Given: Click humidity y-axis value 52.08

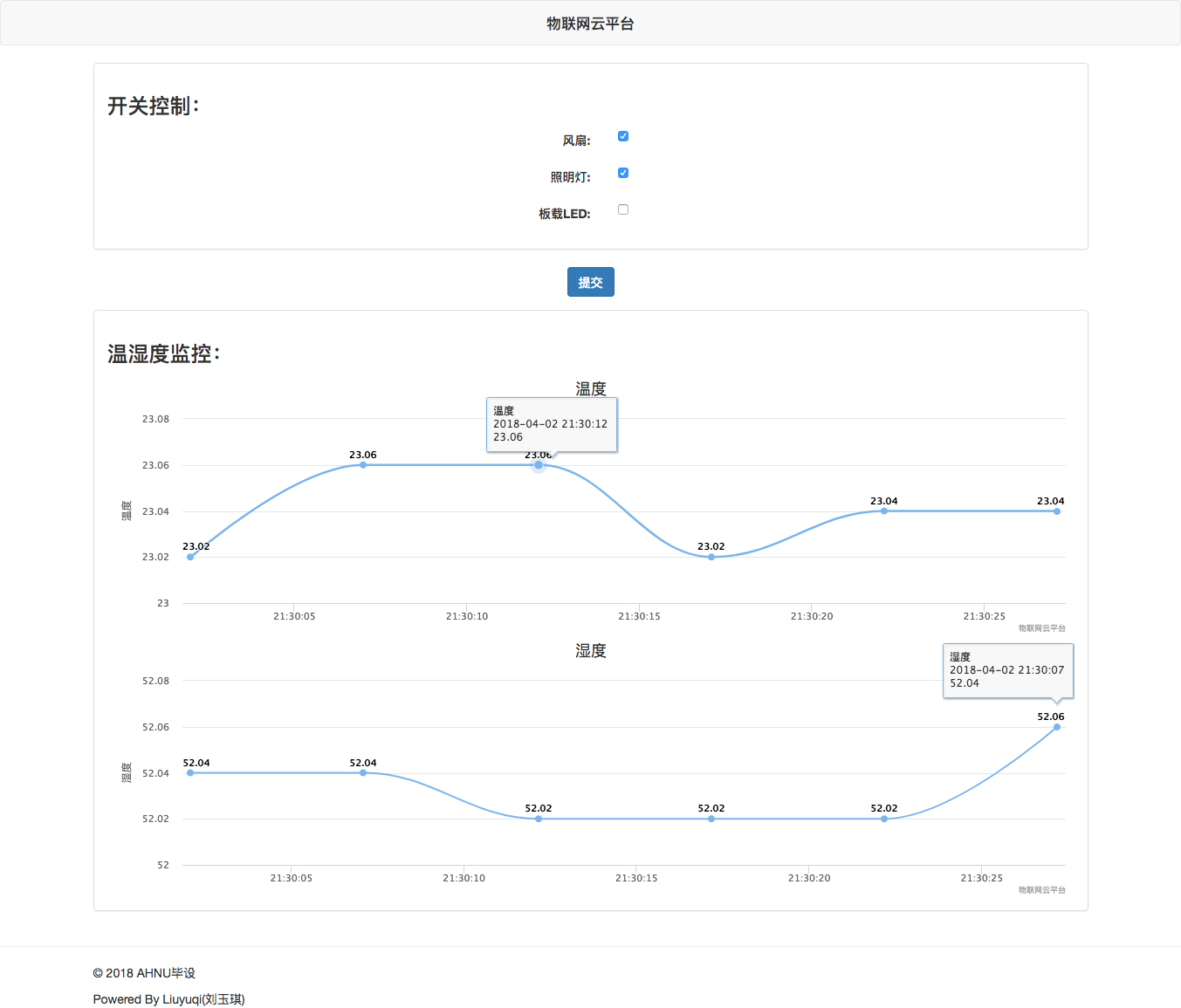Looking at the screenshot, I should pyautogui.click(x=155, y=681).
